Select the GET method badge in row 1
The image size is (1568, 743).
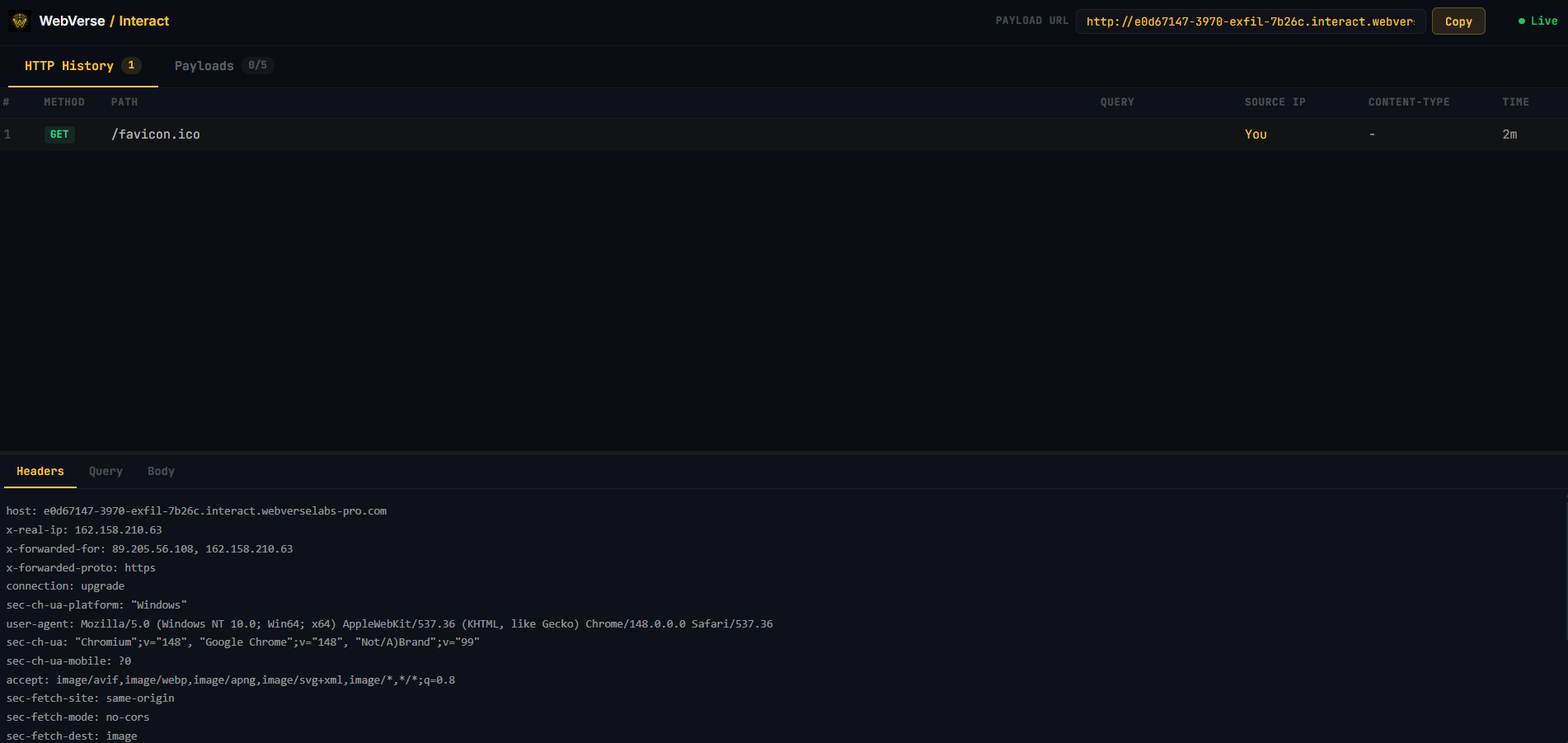click(x=59, y=134)
